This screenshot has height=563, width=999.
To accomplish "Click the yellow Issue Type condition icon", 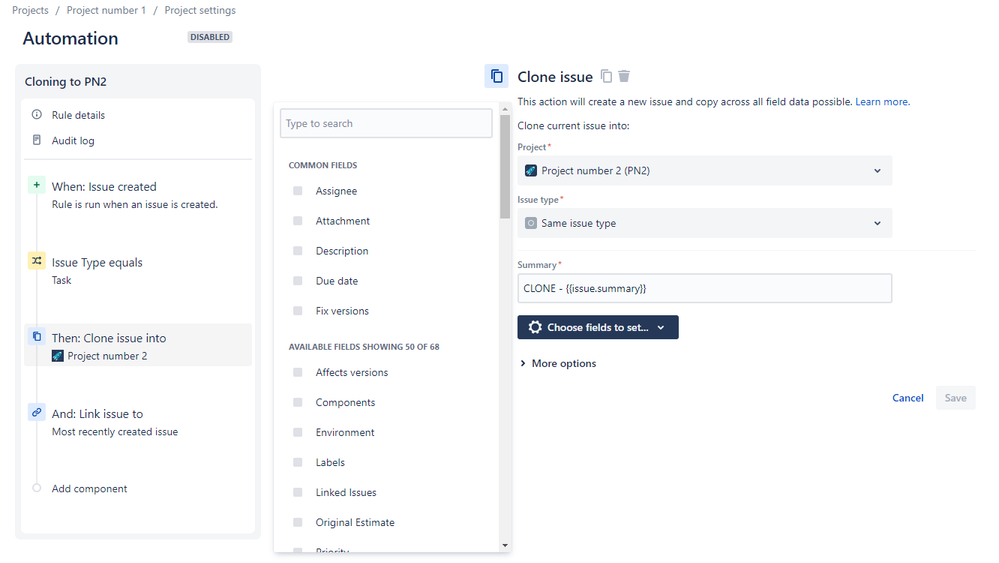I will pos(36,261).
